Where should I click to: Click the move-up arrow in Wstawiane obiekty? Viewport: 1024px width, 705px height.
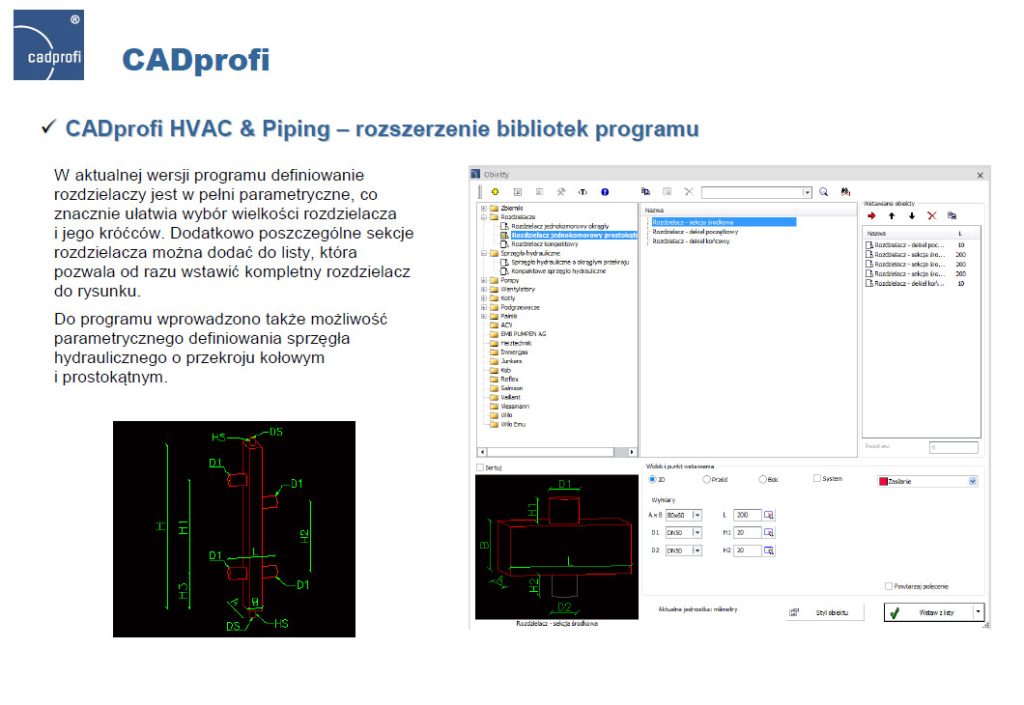click(891, 215)
